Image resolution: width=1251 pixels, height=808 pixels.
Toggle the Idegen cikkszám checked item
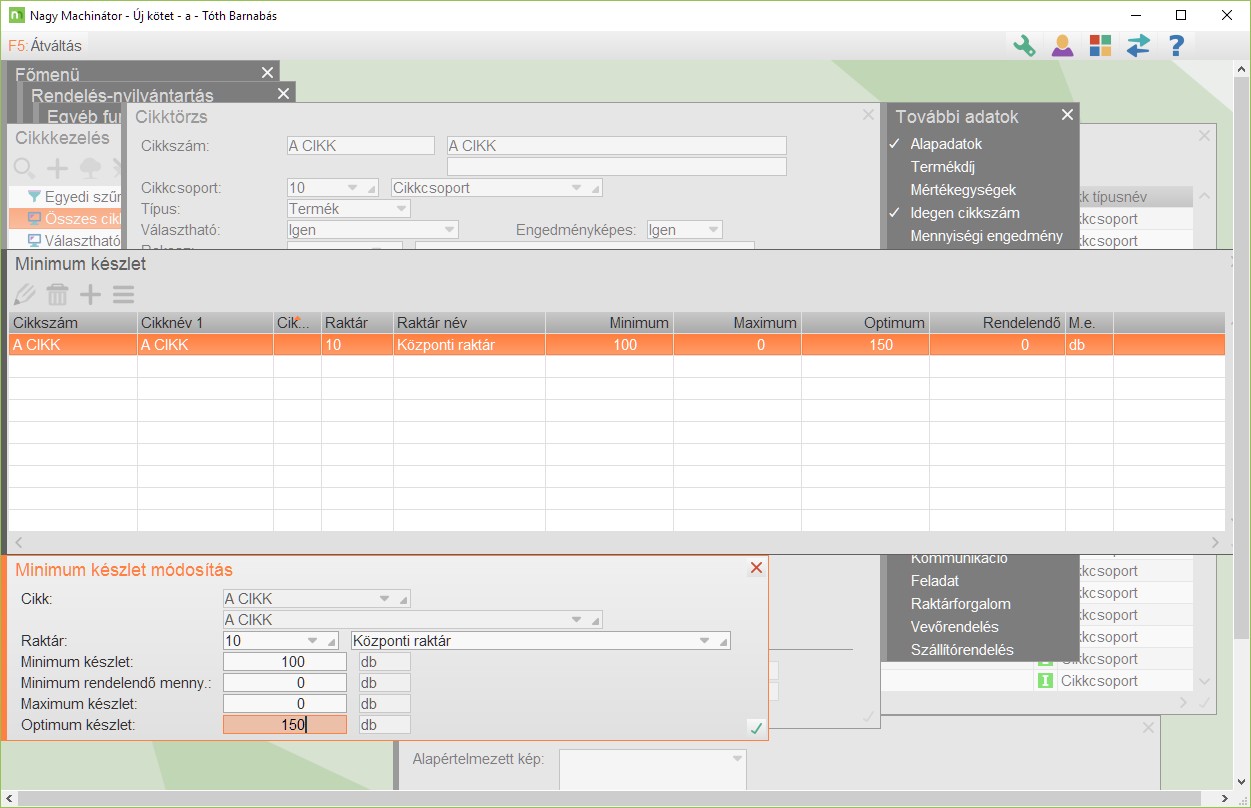pos(964,213)
